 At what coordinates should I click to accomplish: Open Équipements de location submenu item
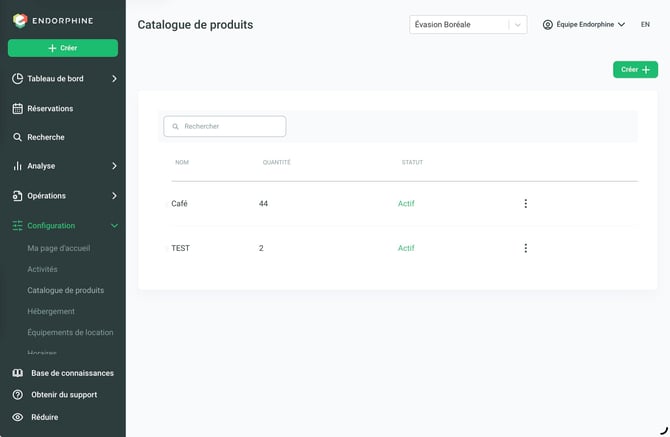coord(71,332)
